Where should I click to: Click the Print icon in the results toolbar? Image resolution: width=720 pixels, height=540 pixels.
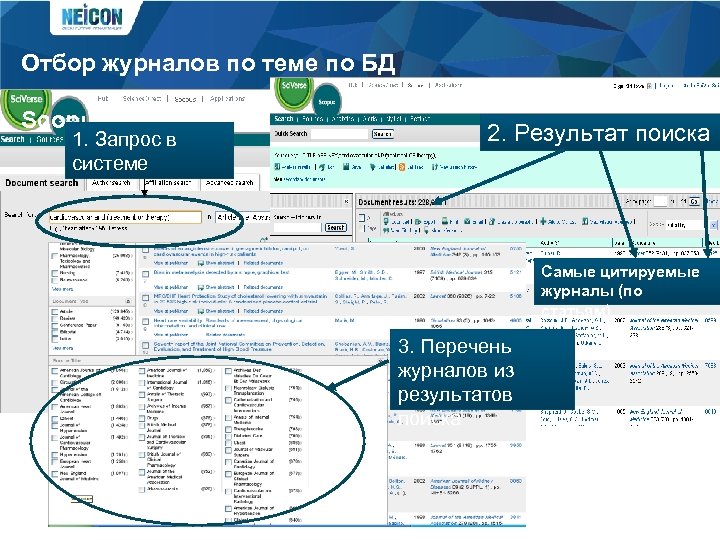pyautogui.click(x=444, y=221)
